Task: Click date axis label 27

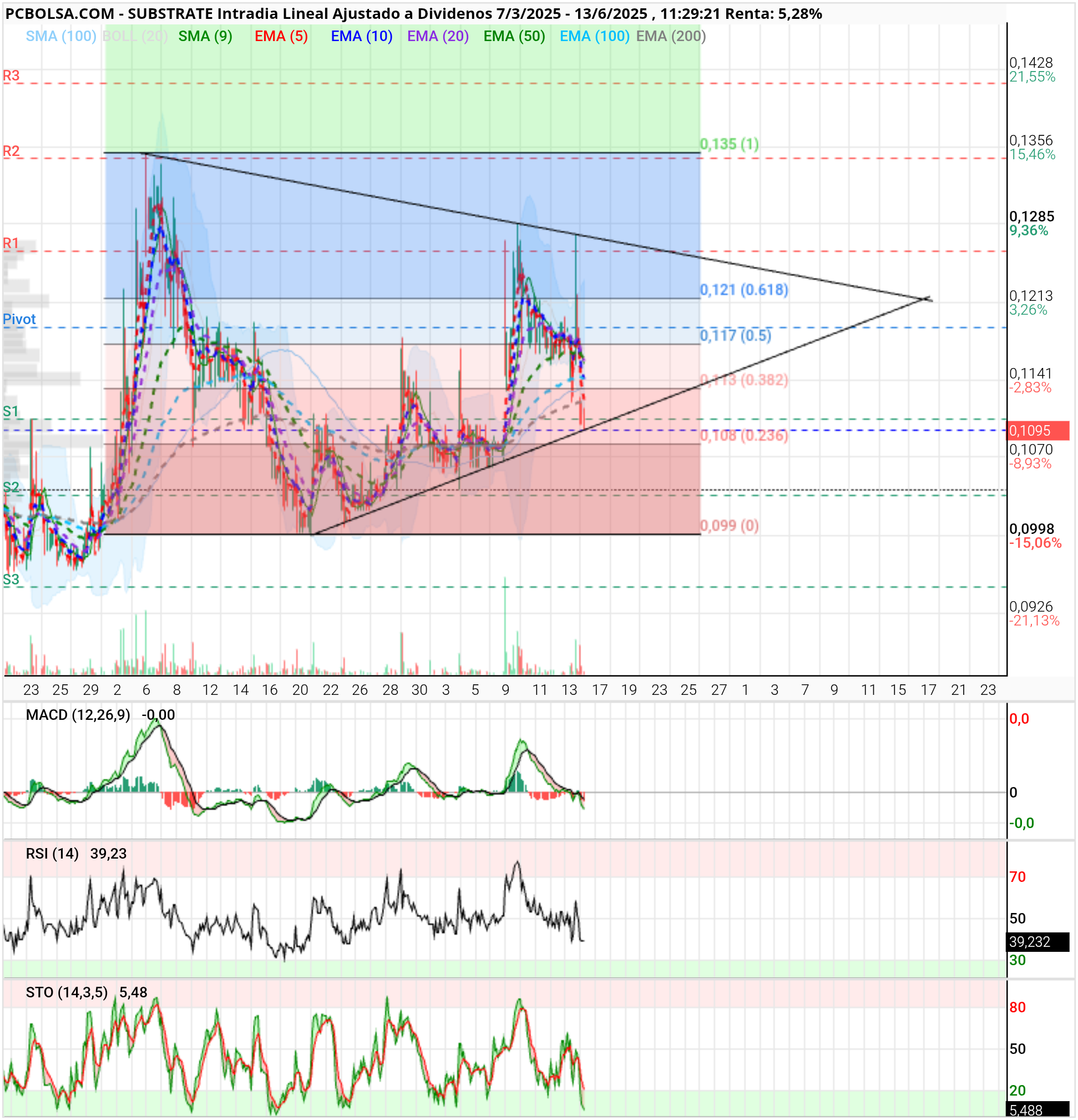Action: tap(718, 690)
